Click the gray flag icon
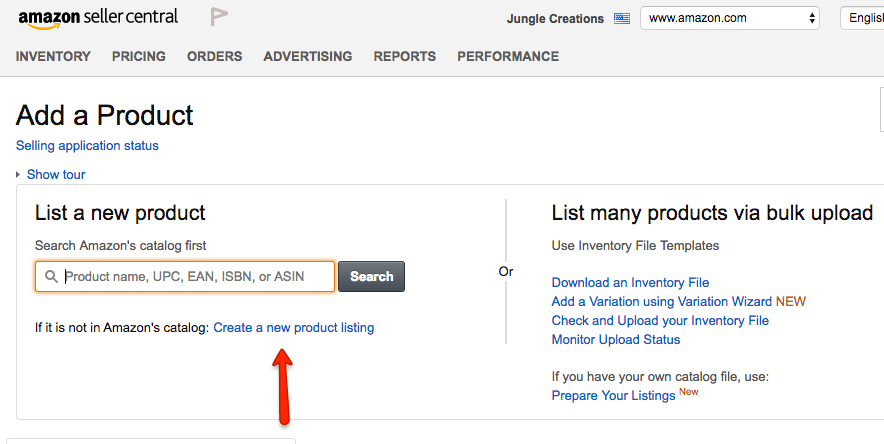884x444 pixels. tap(219, 17)
